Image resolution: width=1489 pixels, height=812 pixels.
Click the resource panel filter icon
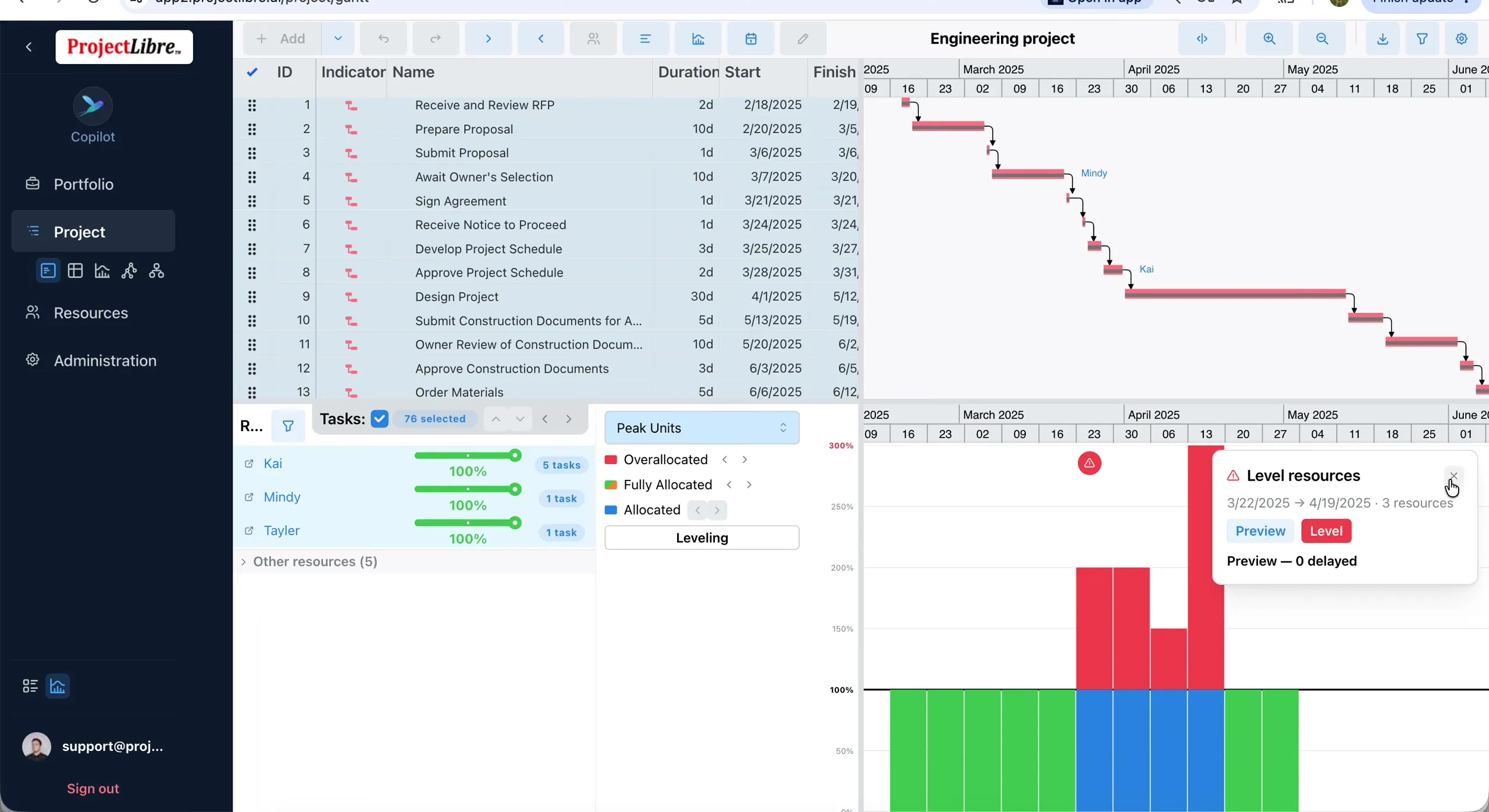[288, 426]
